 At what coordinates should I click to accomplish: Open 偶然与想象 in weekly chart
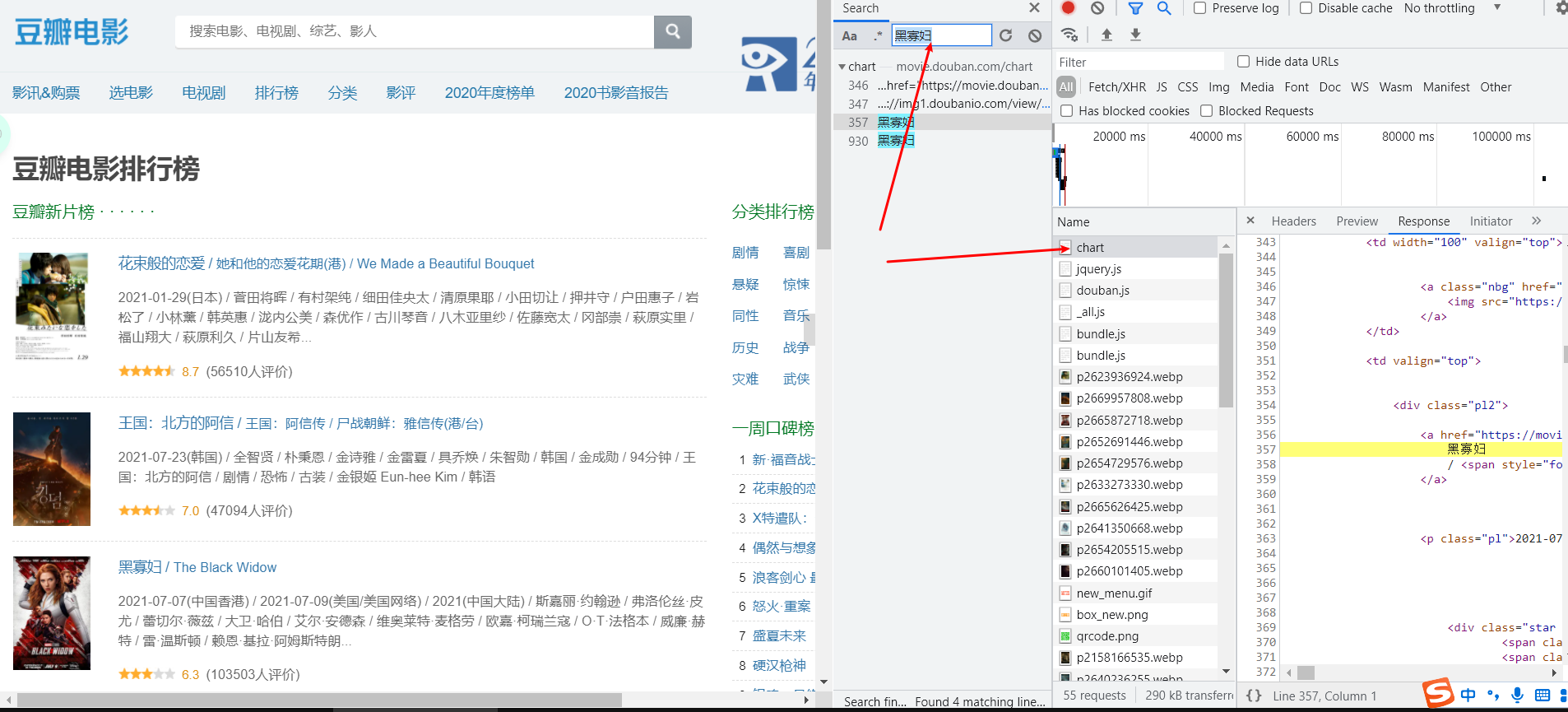tap(784, 547)
